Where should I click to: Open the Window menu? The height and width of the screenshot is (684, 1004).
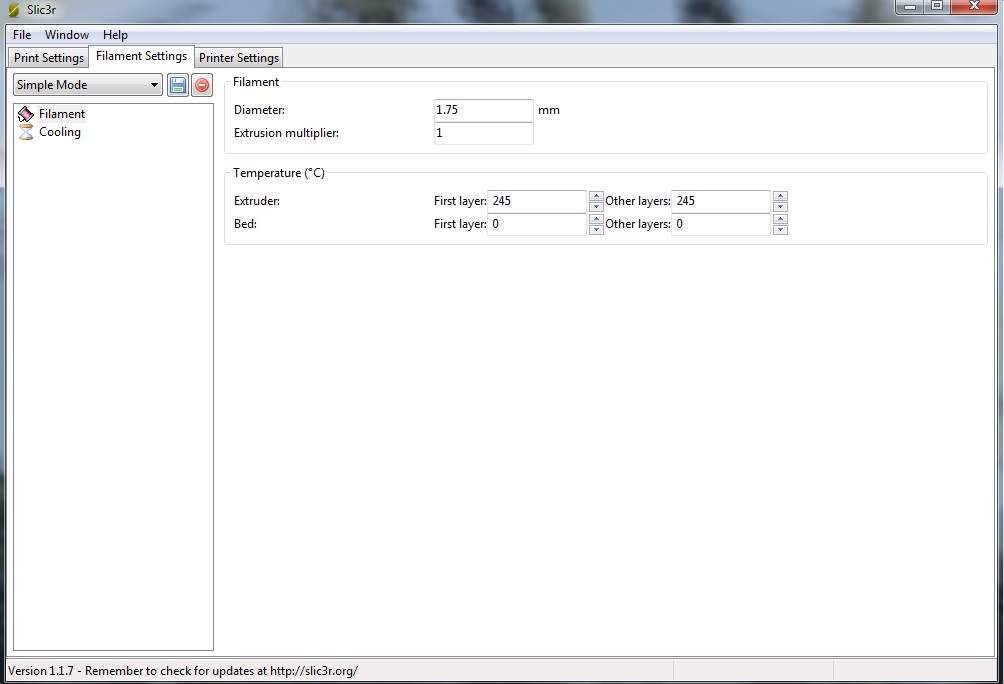67,35
